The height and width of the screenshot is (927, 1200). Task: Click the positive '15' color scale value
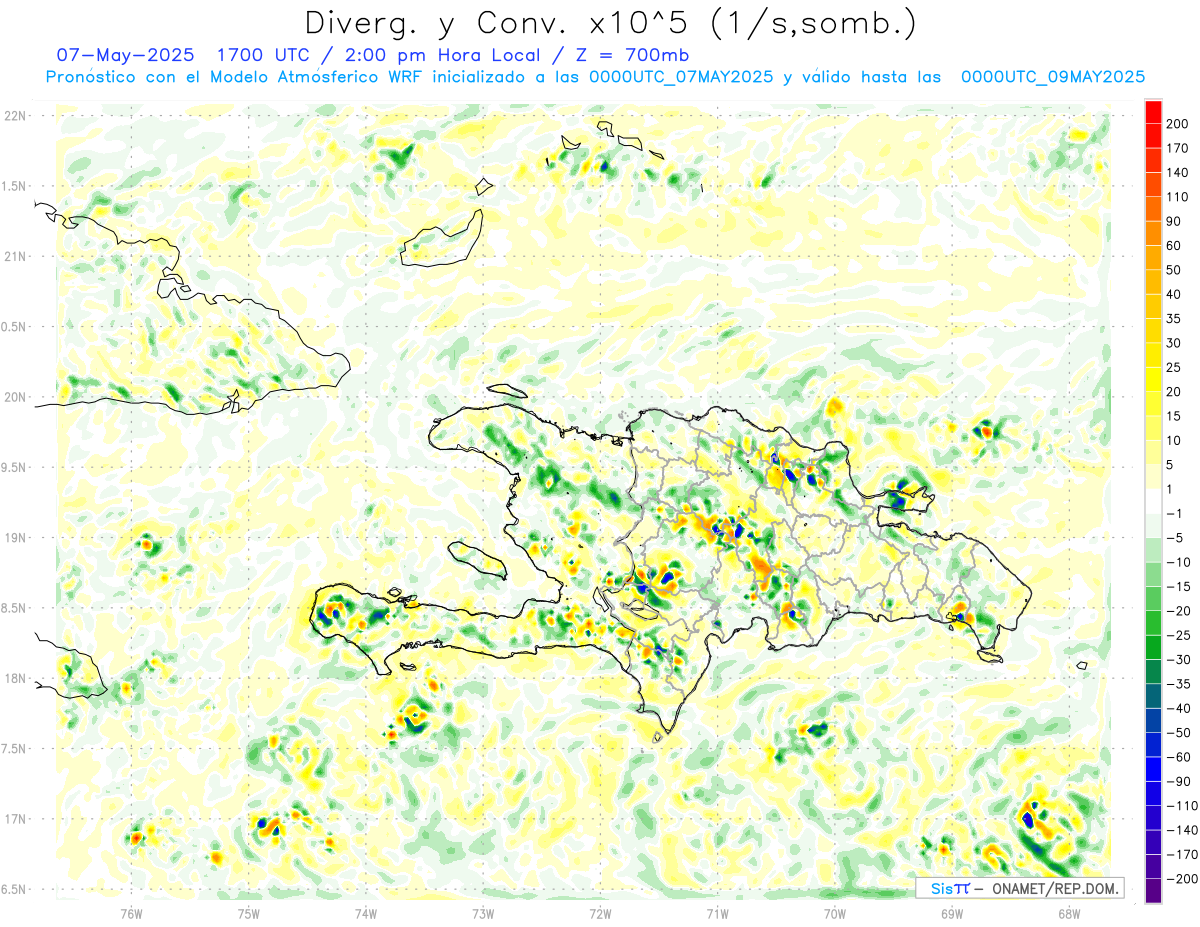click(x=1175, y=416)
